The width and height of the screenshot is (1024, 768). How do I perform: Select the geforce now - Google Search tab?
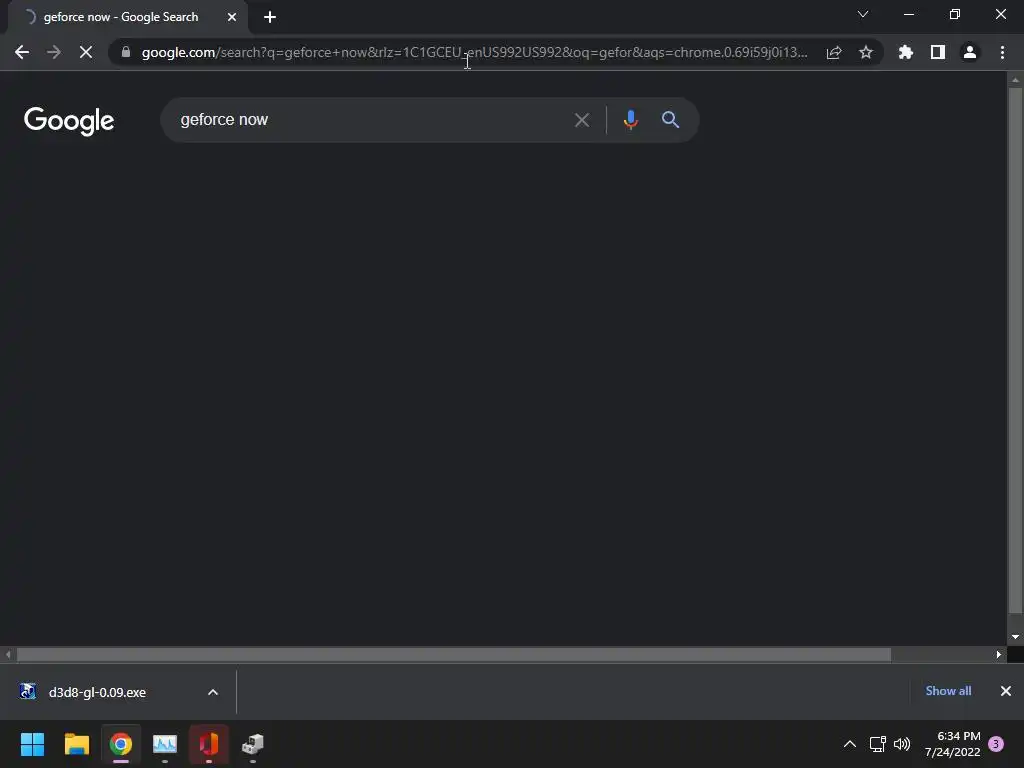[128, 17]
